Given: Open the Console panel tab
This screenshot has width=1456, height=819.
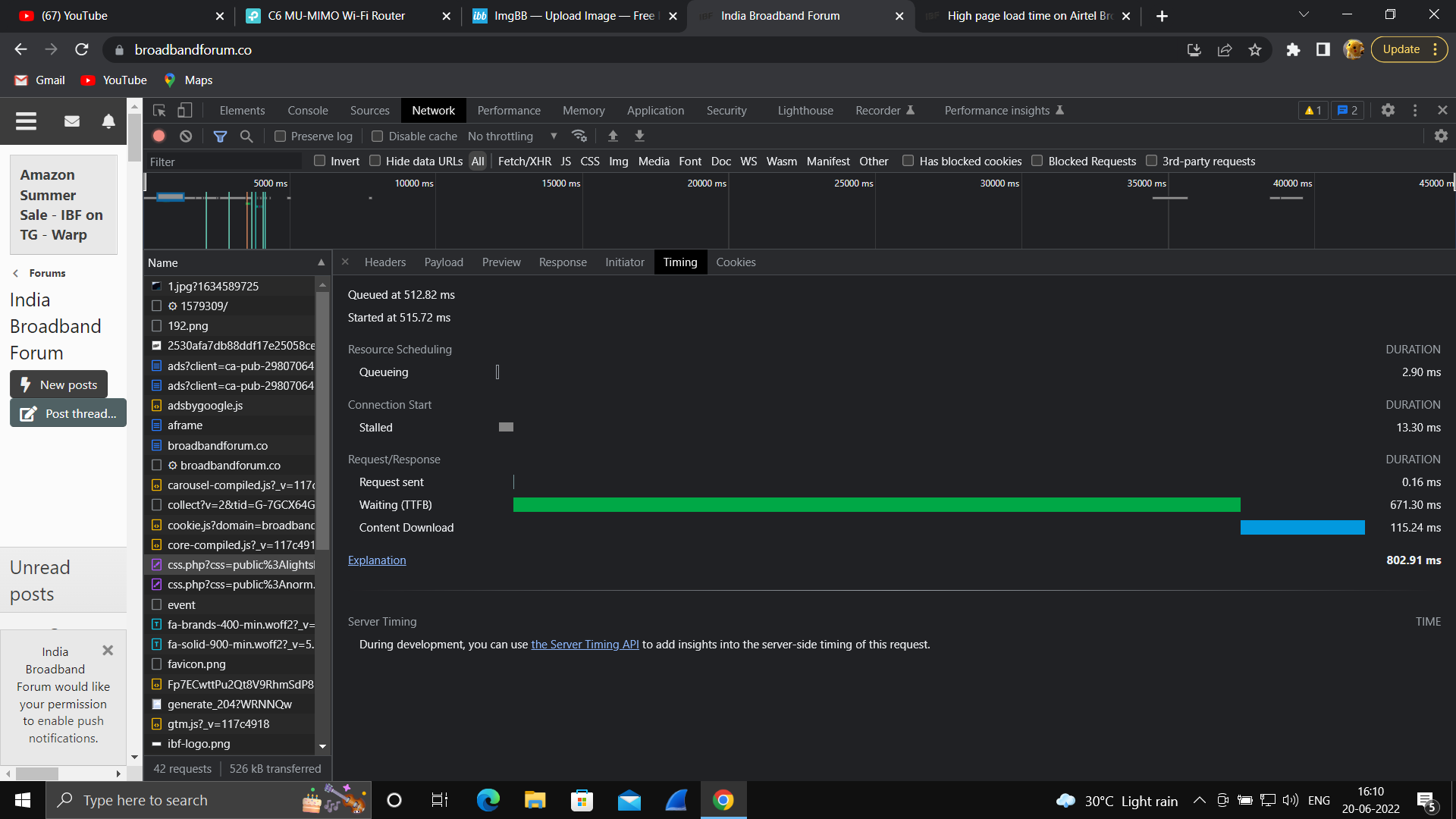Looking at the screenshot, I should [308, 111].
